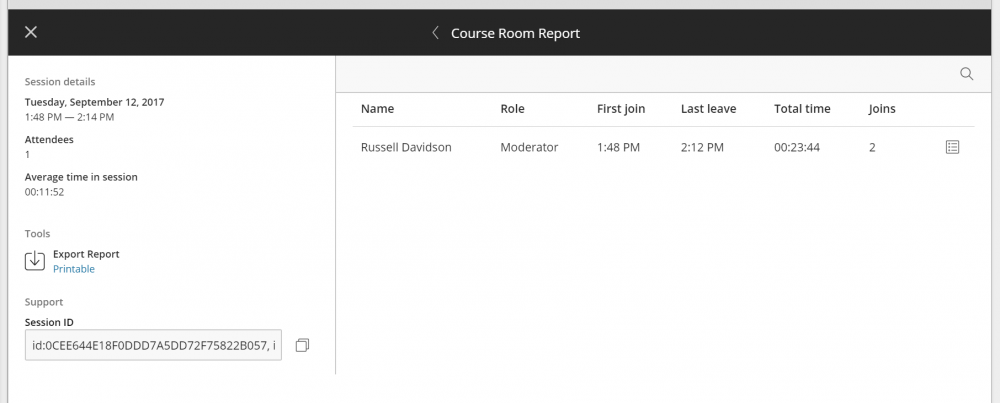
Task: Sort by the First join column header
Action: pyautogui.click(x=621, y=109)
